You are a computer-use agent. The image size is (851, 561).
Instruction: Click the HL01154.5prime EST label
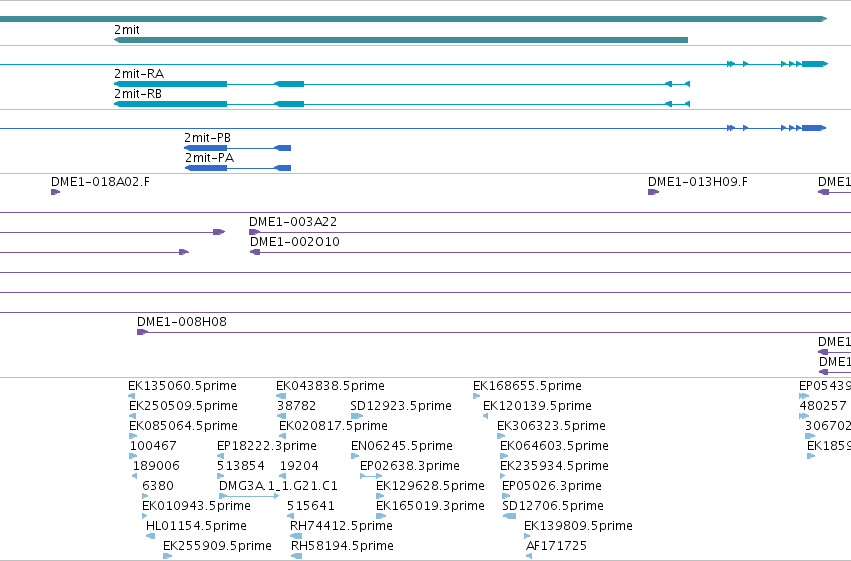click(x=196, y=526)
